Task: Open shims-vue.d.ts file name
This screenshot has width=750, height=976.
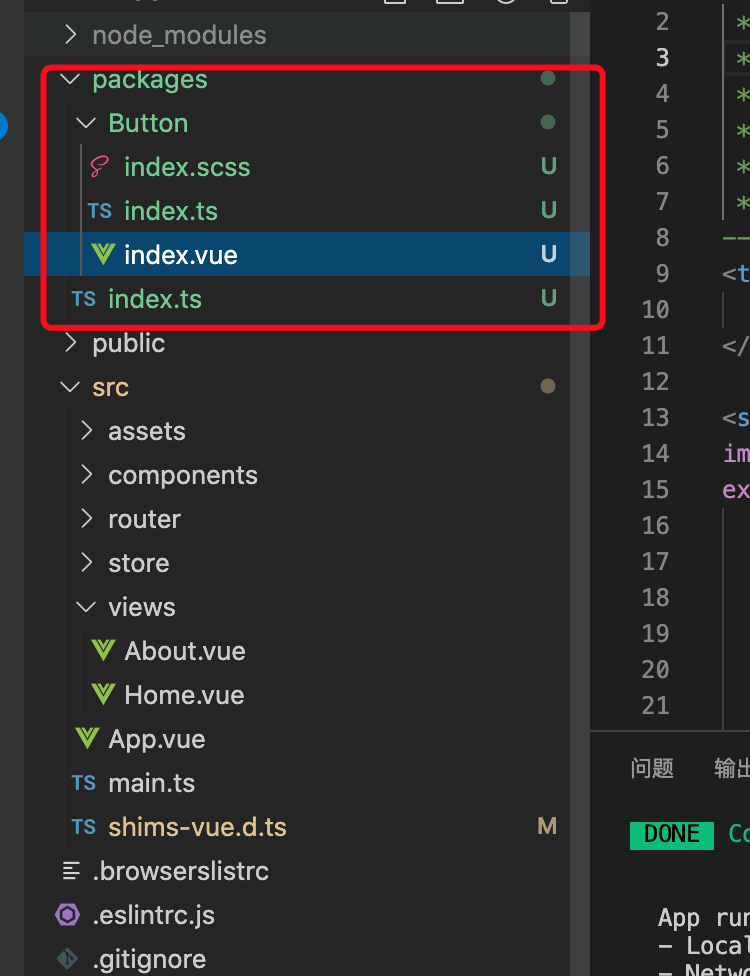Action: (197, 827)
